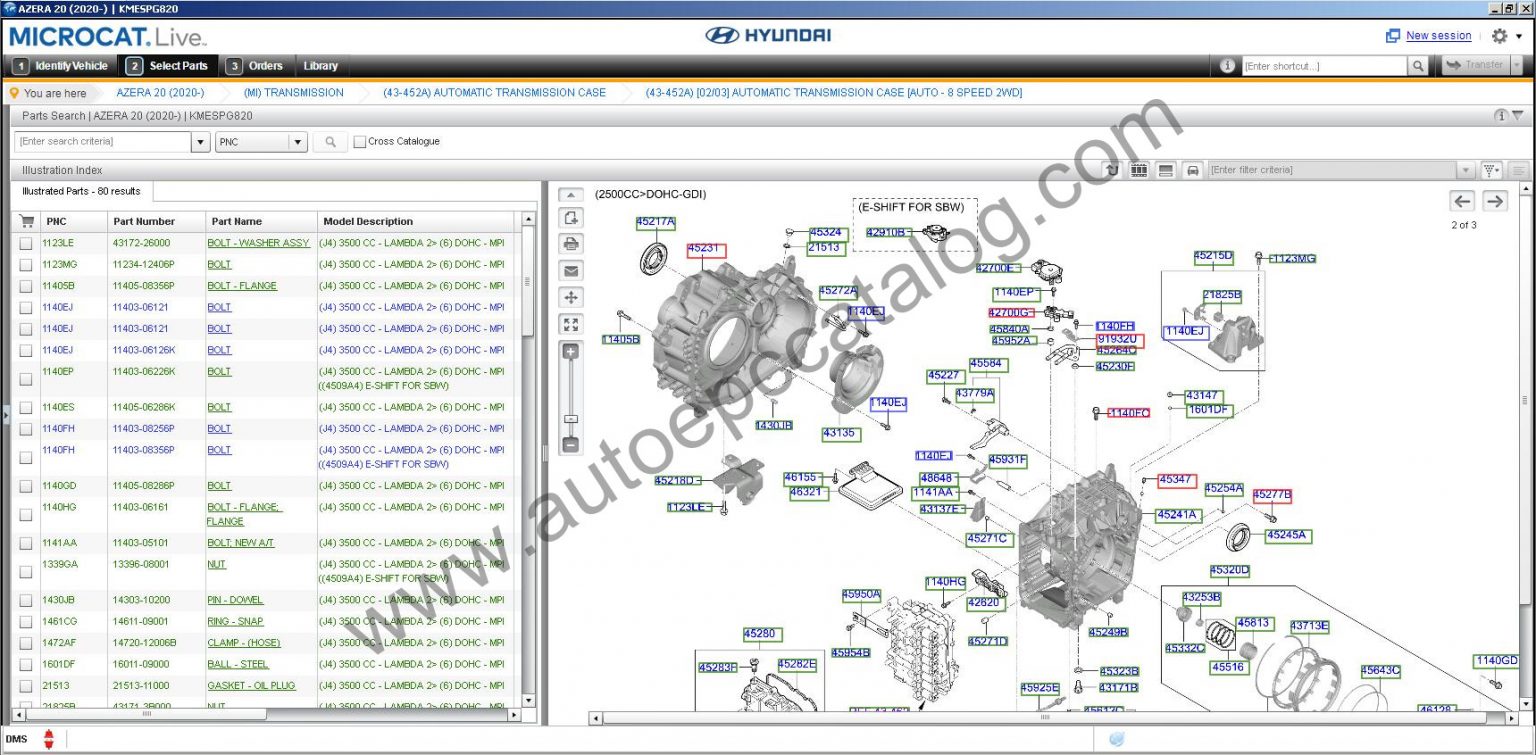Go to next illustration with right arrow
1536x755 pixels.
pyautogui.click(x=1494, y=201)
